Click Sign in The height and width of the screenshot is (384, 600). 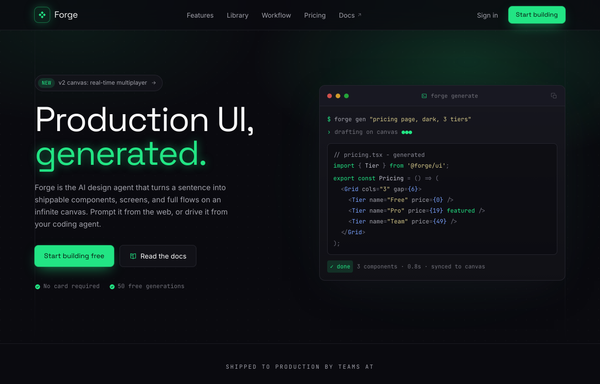pos(487,15)
